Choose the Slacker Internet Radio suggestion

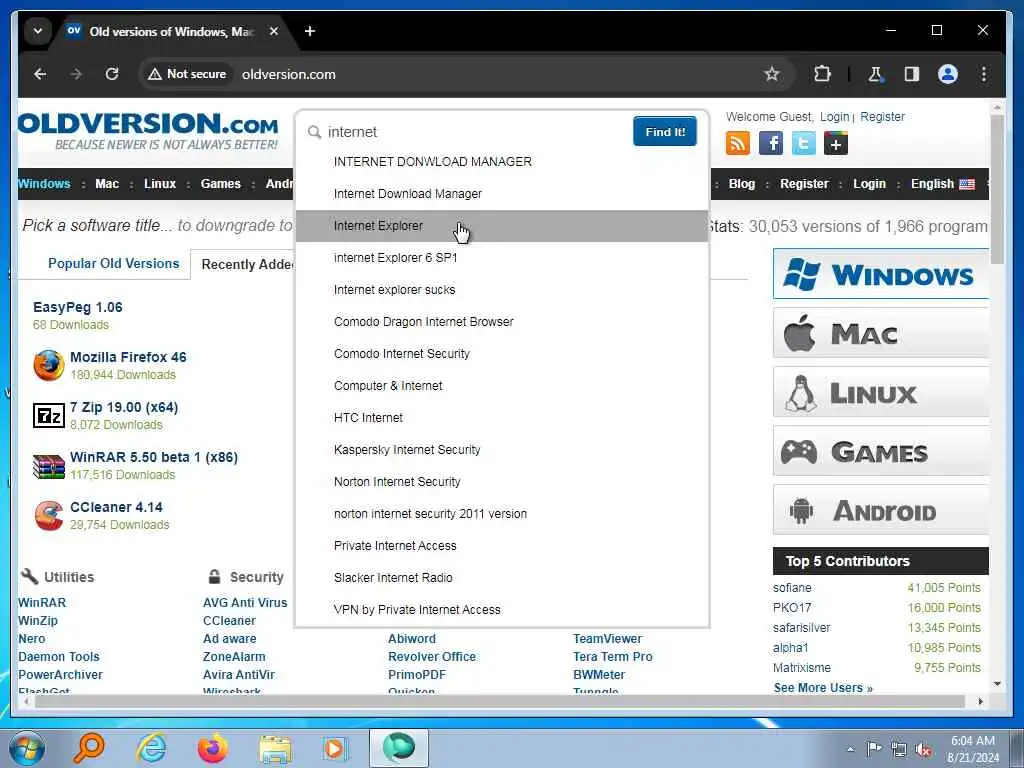click(x=502, y=578)
